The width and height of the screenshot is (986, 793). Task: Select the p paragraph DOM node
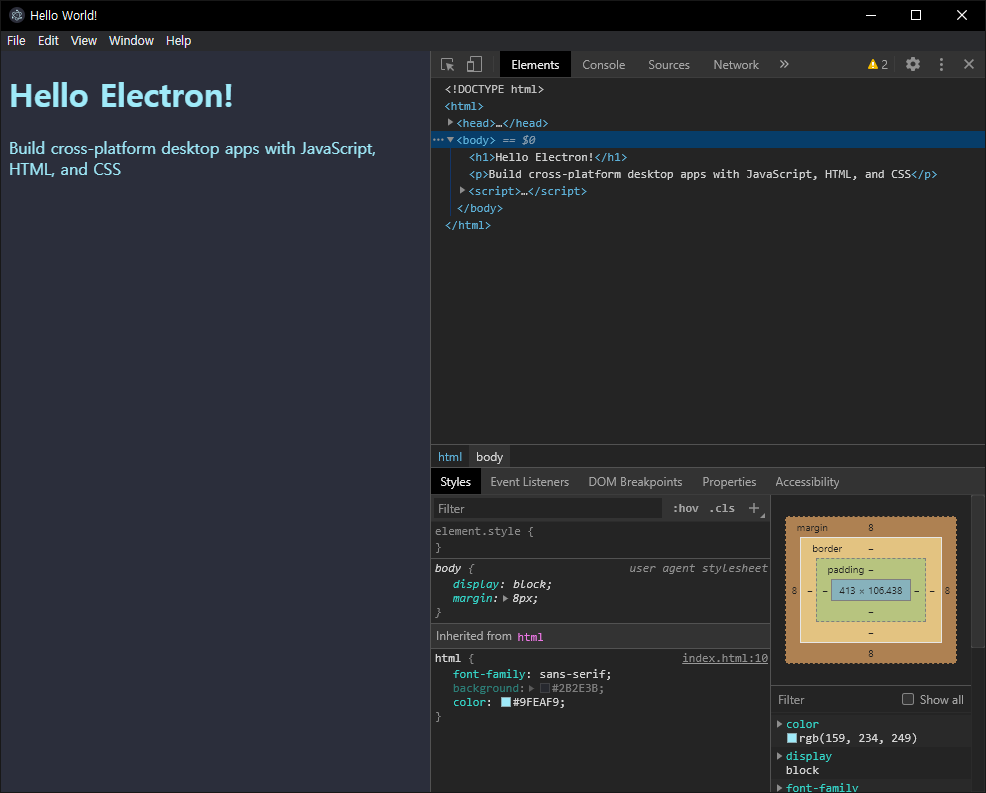702,174
